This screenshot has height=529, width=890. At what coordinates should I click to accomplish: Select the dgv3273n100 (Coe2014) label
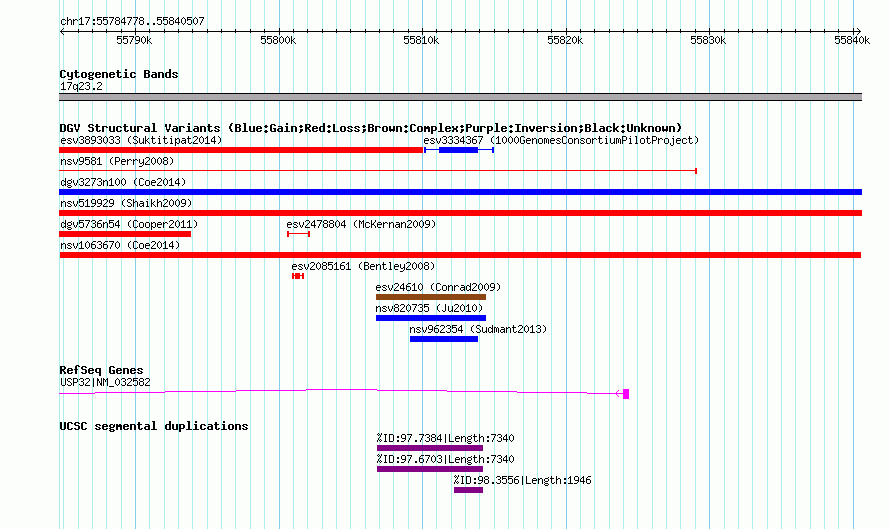click(123, 182)
